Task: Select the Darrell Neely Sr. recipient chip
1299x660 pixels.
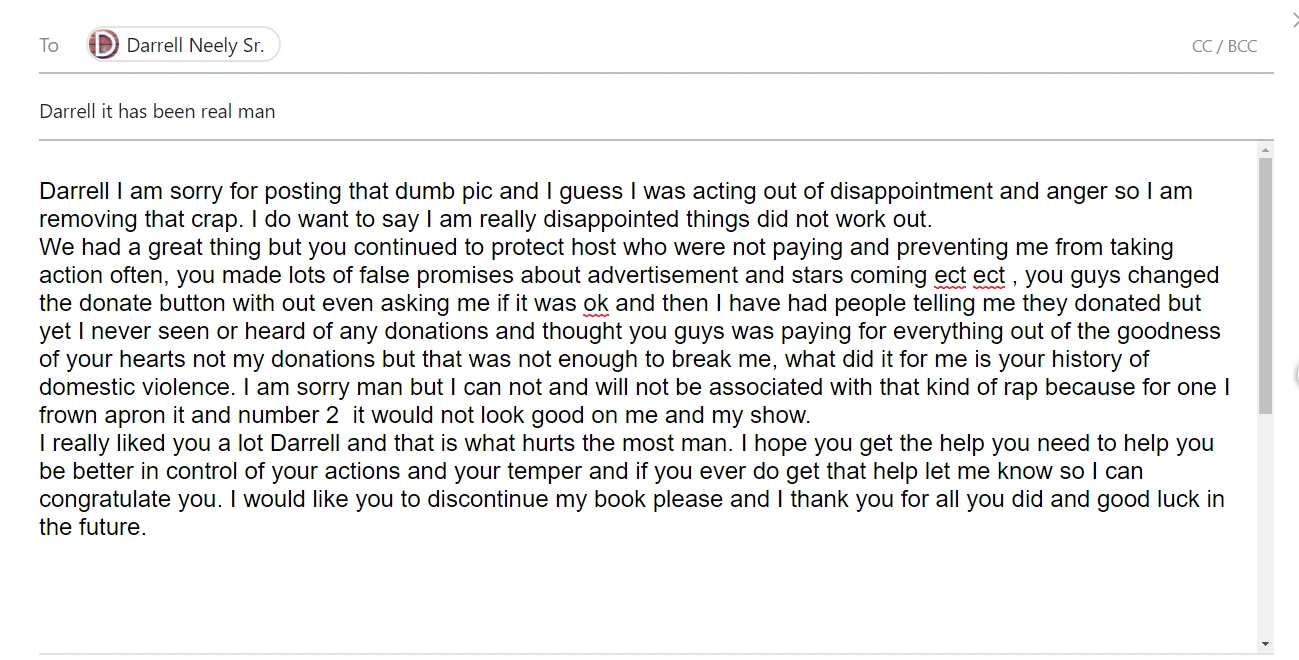Action: (x=183, y=45)
